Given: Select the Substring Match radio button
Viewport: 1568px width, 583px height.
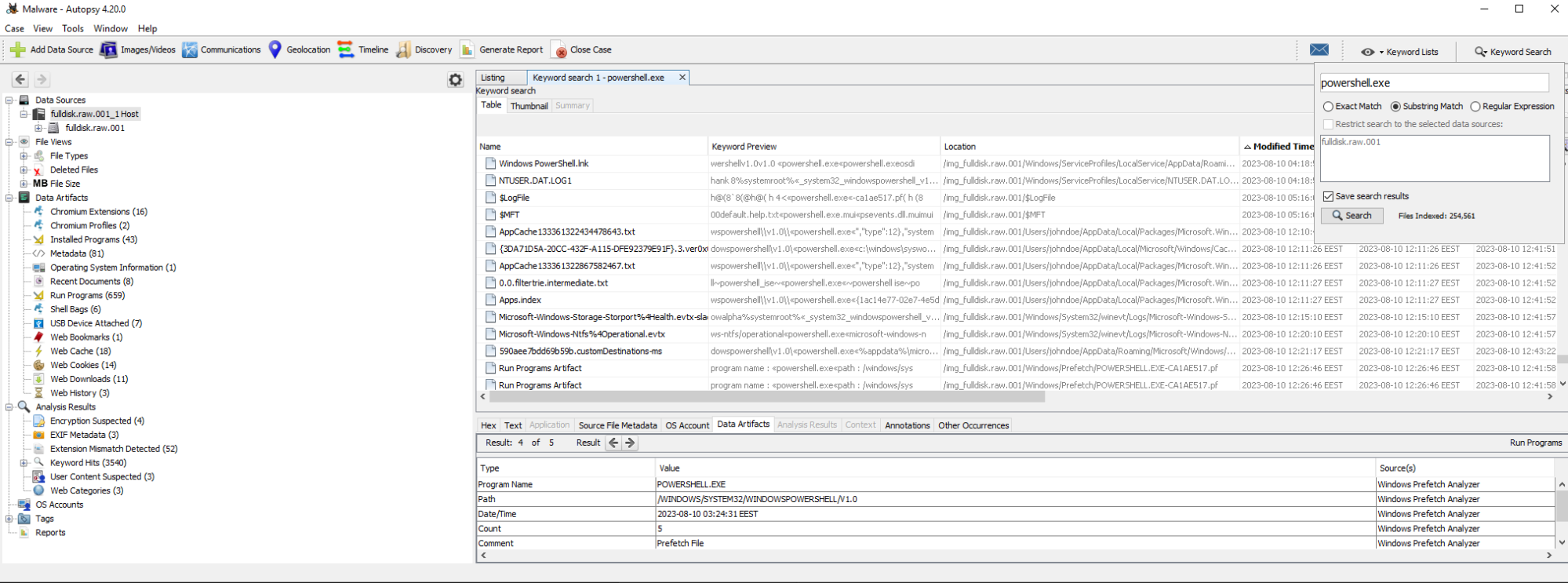Looking at the screenshot, I should [x=1395, y=107].
